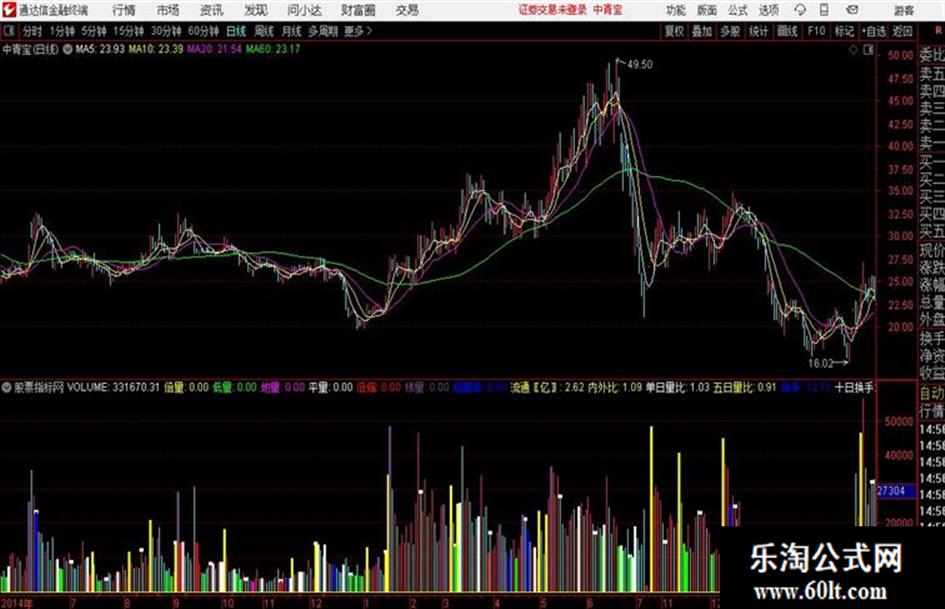
Task: Click the 五日量比: 0.91 value
Action: pyautogui.click(x=745, y=387)
